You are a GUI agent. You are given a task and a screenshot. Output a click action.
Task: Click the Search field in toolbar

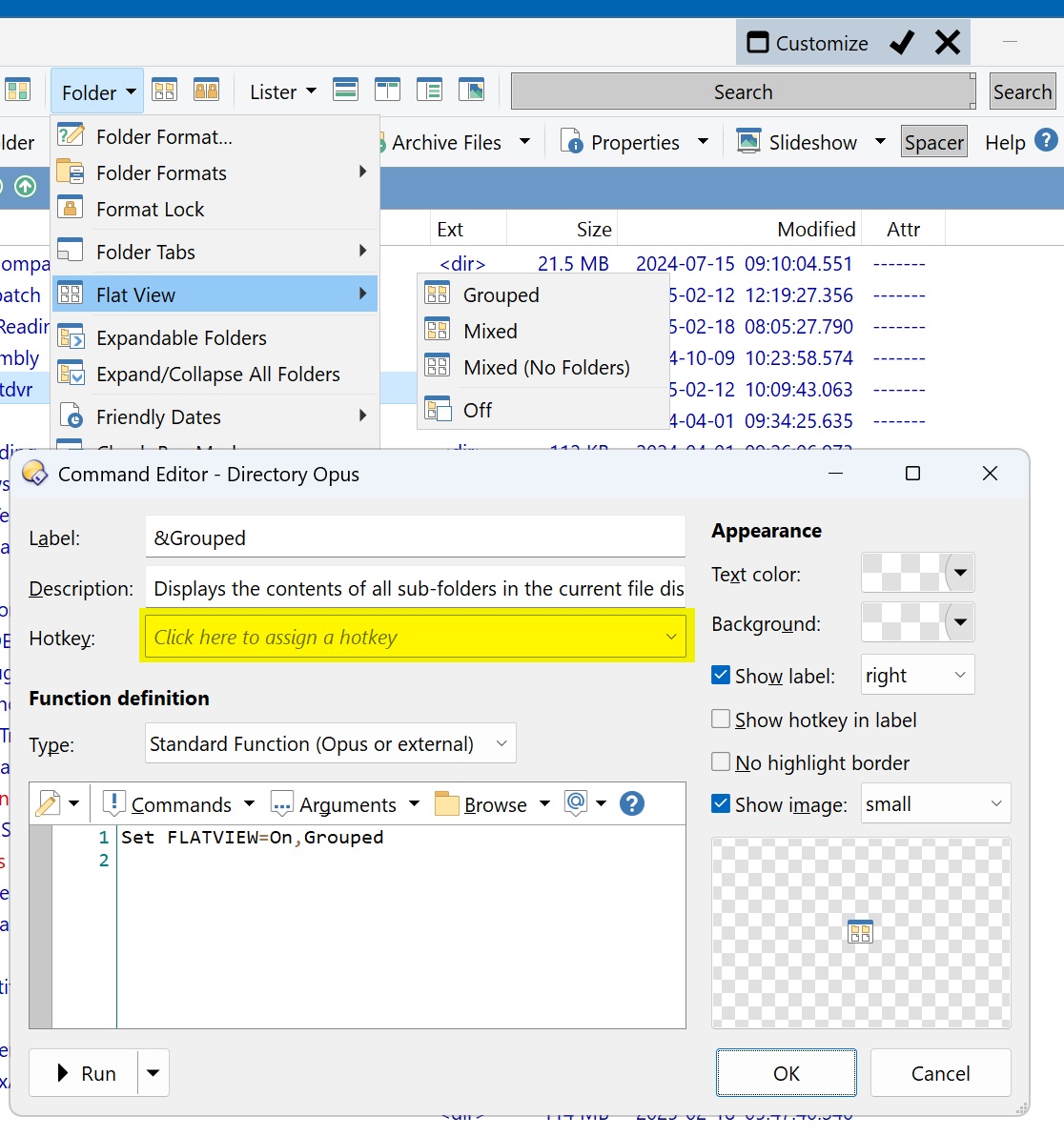pyautogui.click(x=743, y=91)
